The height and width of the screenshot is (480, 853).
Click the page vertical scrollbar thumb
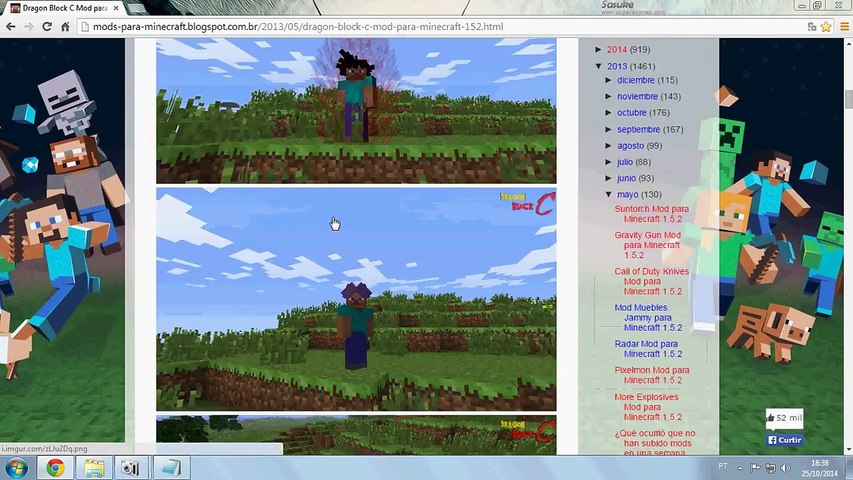pyautogui.click(x=848, y=100)
